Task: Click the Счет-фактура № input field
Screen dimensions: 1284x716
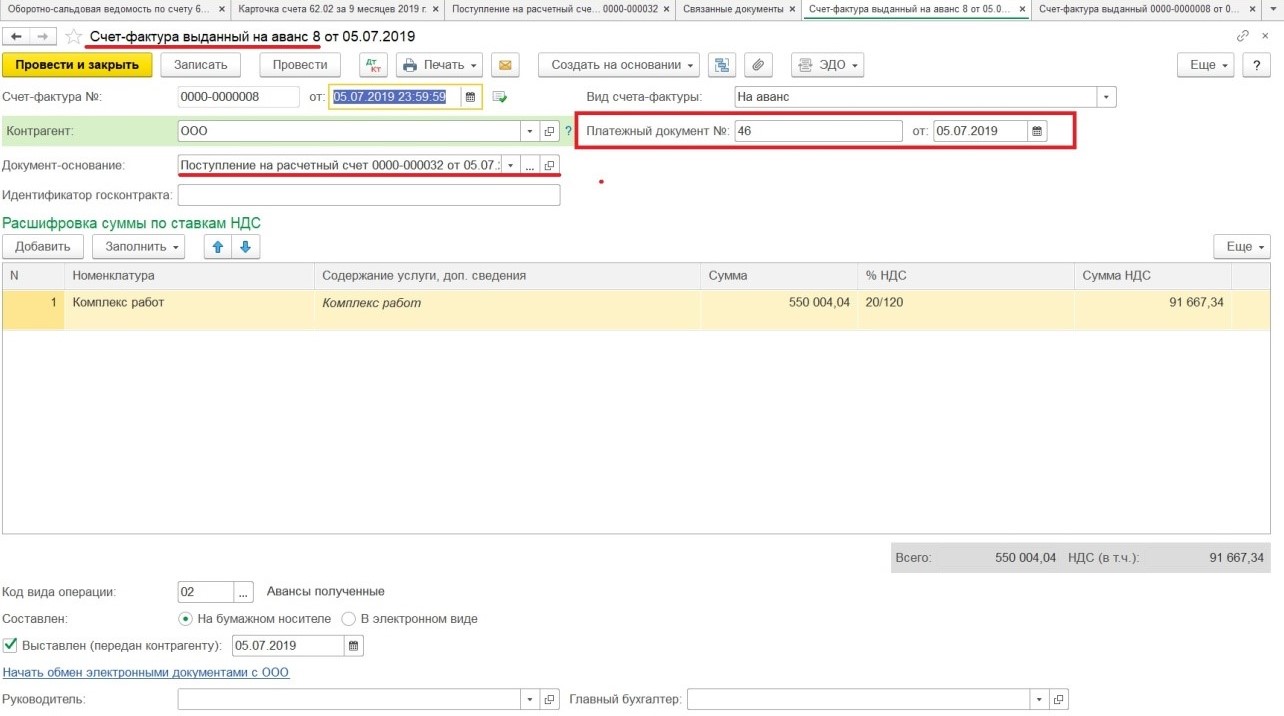Action: (239, 97)
